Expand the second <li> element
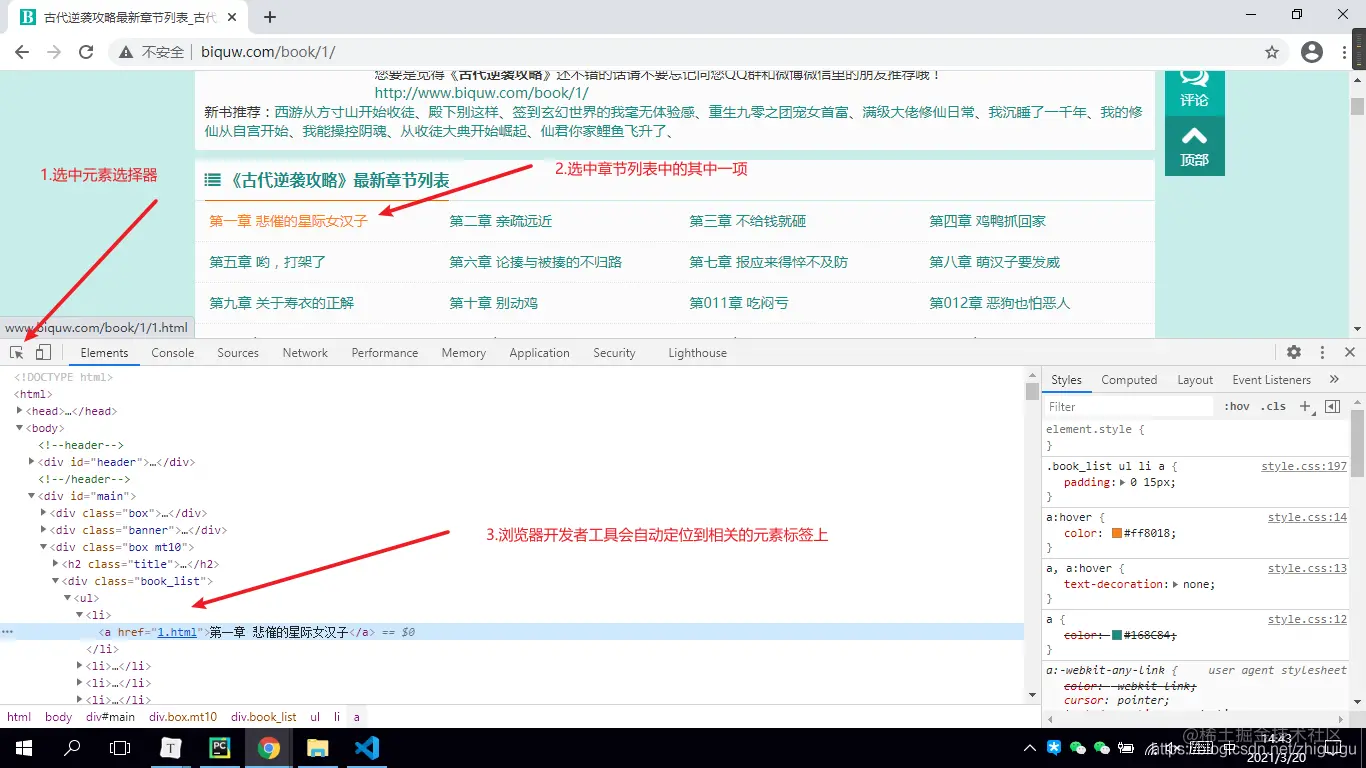The height and width of the screenshot is (768, 1366). pos(78,665)
